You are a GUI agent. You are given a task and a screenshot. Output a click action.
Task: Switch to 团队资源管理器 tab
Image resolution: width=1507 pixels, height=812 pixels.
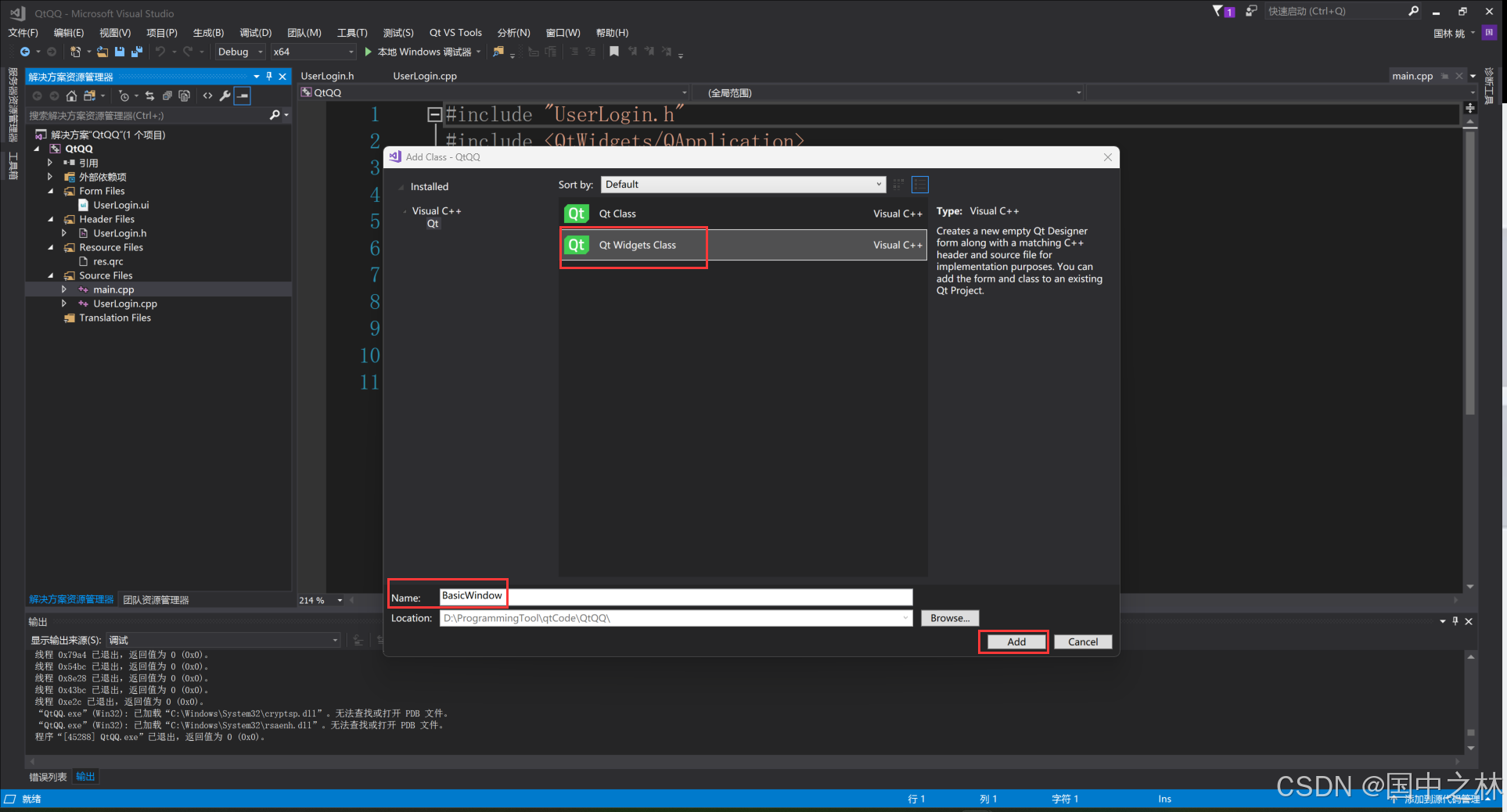[156, 600]
